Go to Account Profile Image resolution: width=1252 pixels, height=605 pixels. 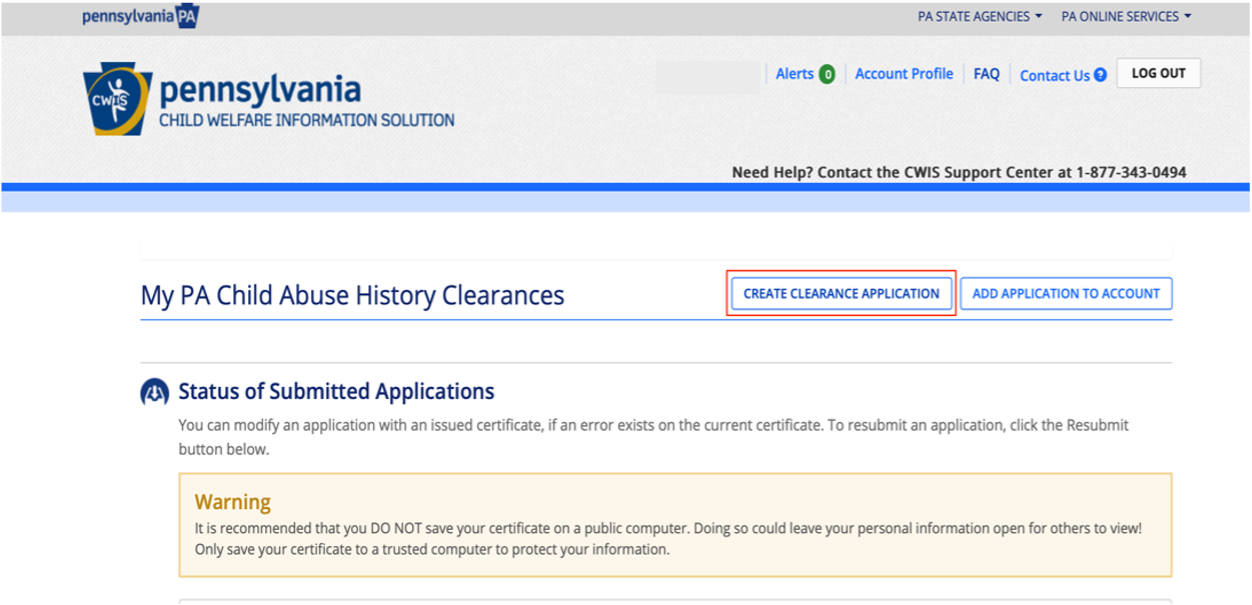point(904,74)
